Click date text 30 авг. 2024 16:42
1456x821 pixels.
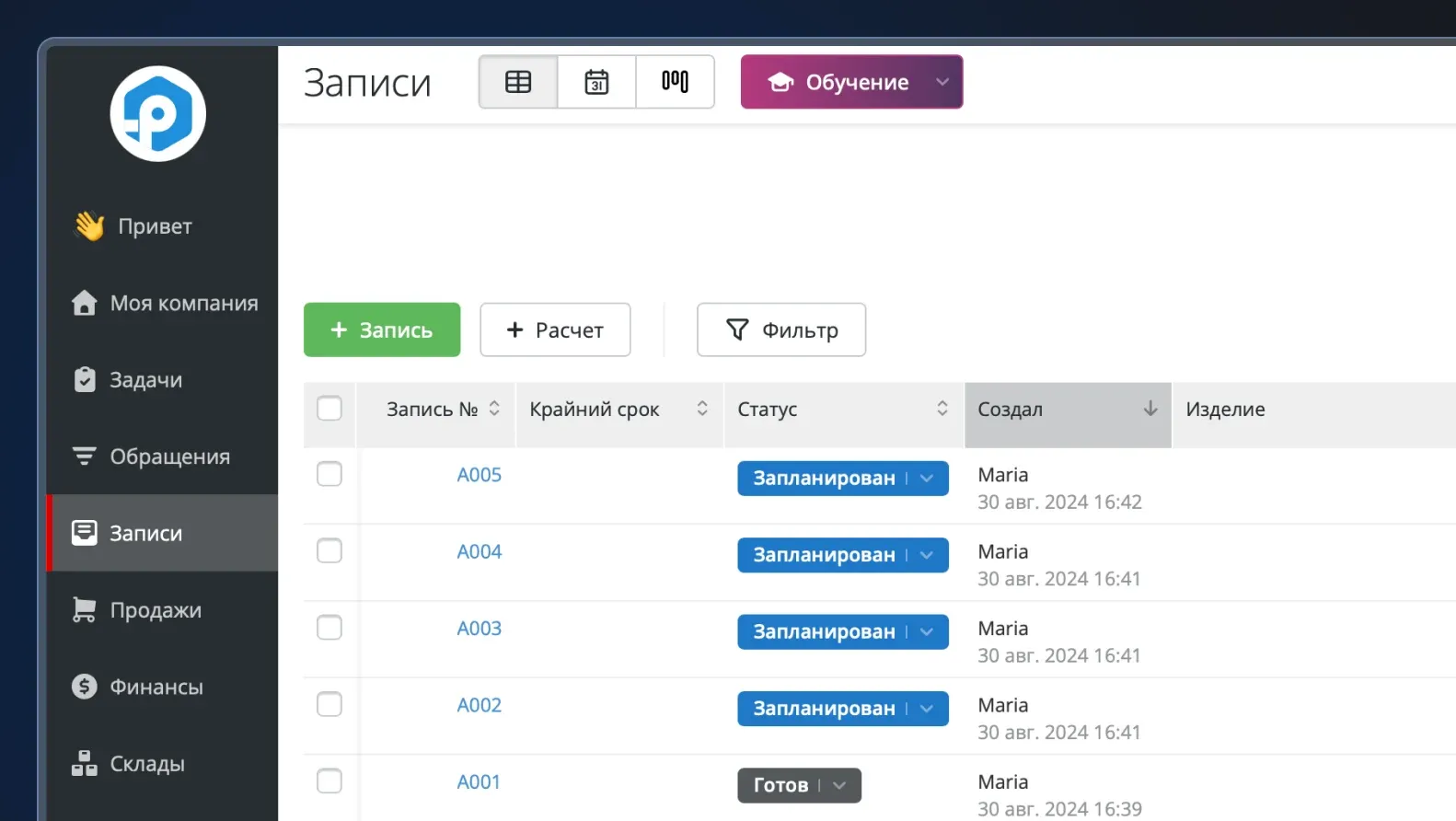[1059, 502]
